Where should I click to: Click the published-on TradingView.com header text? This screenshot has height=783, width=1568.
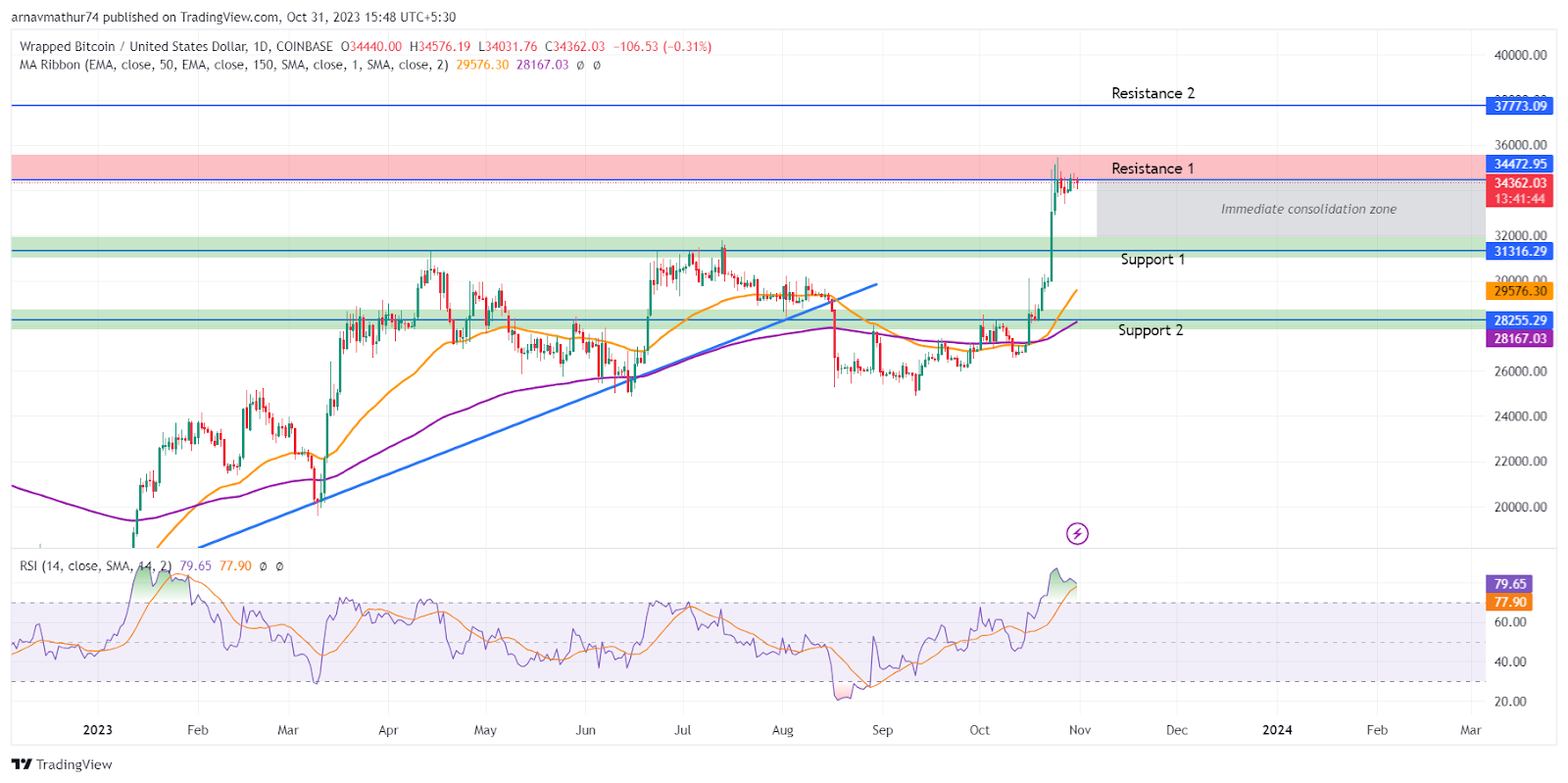[x=233, y=17]
